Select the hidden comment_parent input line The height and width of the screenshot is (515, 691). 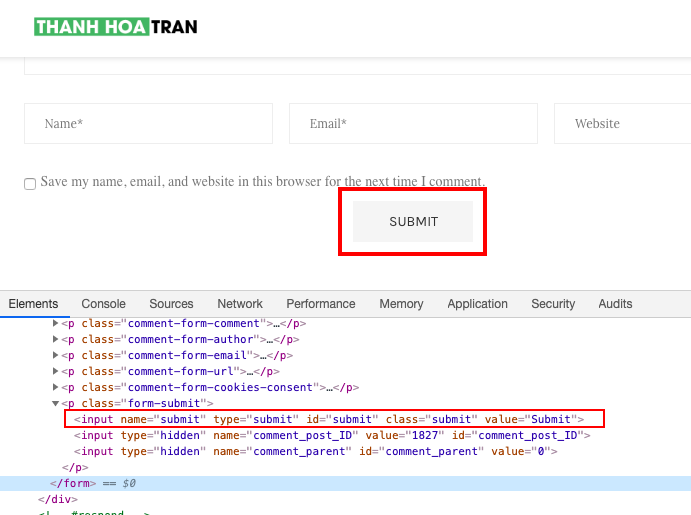click(316, 451)
